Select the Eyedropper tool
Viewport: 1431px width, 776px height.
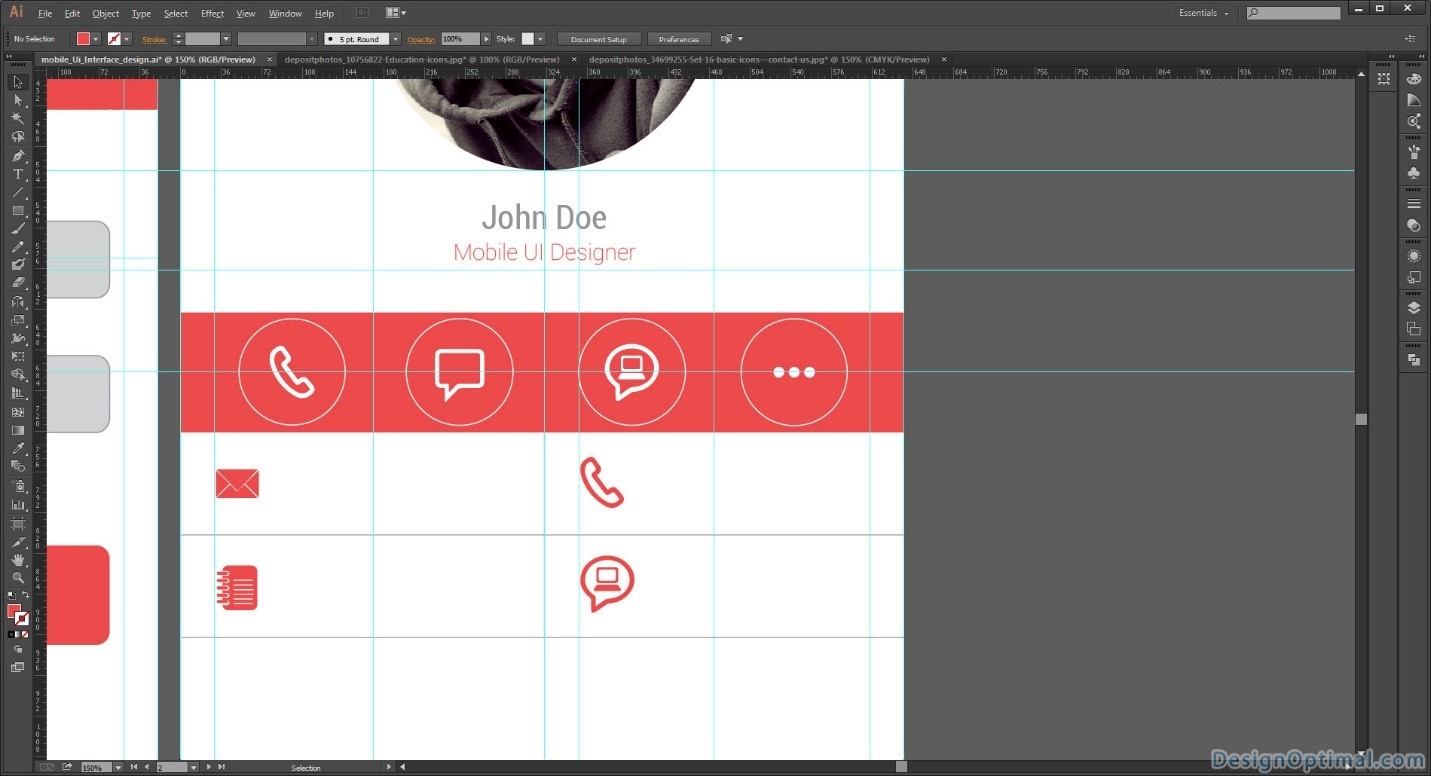(x=17, y=448)
